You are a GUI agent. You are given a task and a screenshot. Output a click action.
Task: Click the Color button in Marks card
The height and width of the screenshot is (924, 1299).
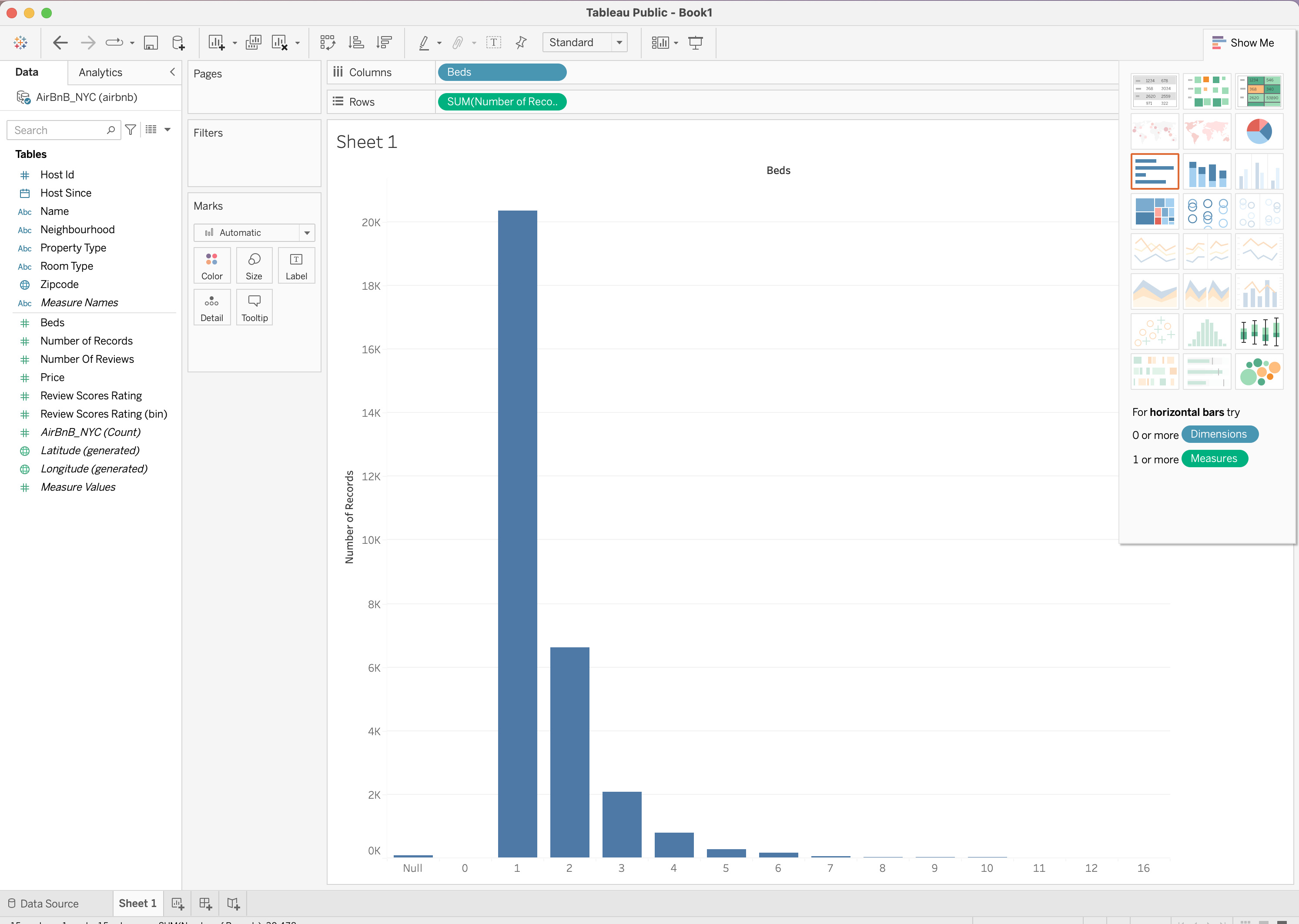[x=212, y=266]
